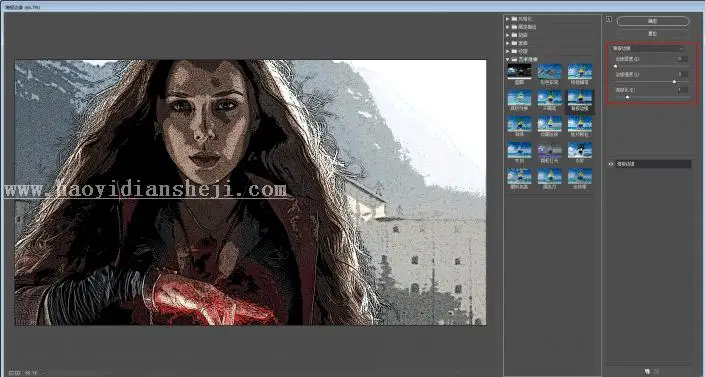Viewport: 705px width, 377px height.
Task: Open the filter name dropdown
Action: point(648,49)
